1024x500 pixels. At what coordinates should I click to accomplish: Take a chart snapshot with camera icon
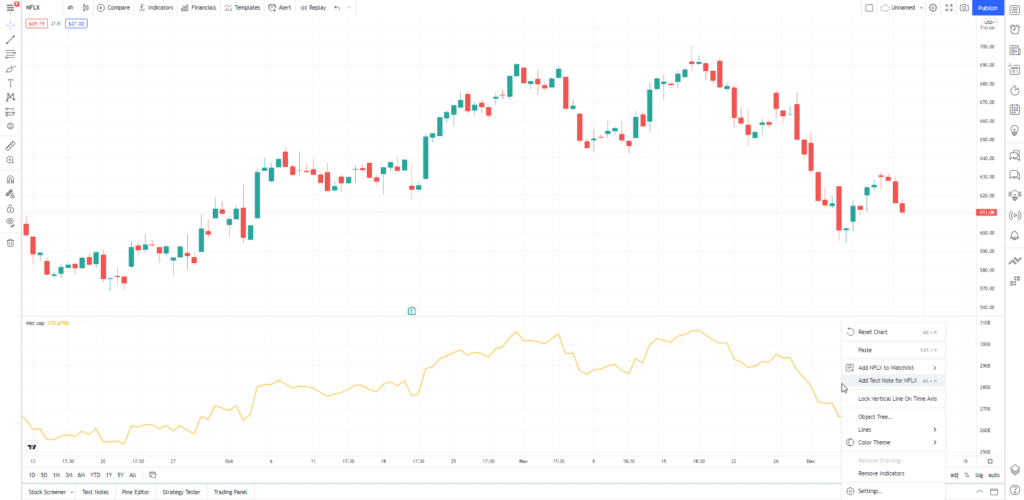tap(964, 8)
